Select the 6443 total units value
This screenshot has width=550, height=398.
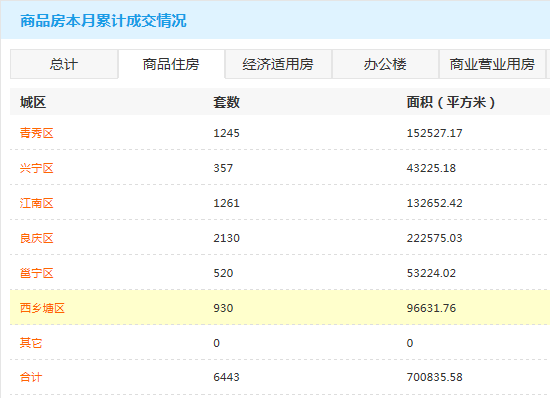click(x=226, y=377)
